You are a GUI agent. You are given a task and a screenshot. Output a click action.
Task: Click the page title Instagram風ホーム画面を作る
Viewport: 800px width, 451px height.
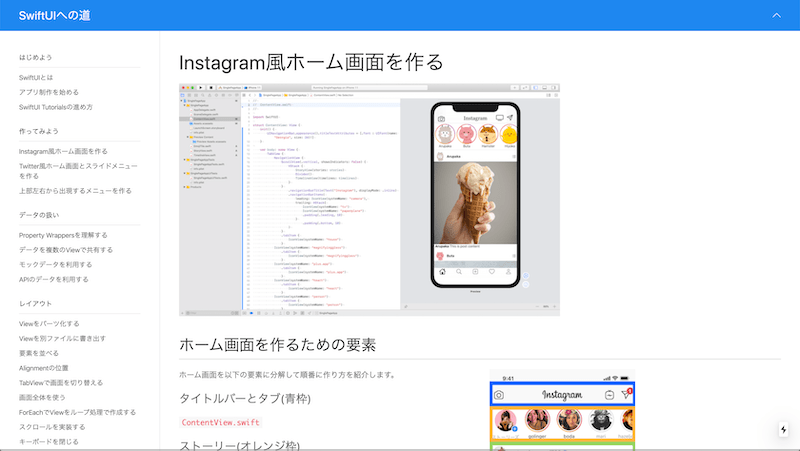[311, 62]
